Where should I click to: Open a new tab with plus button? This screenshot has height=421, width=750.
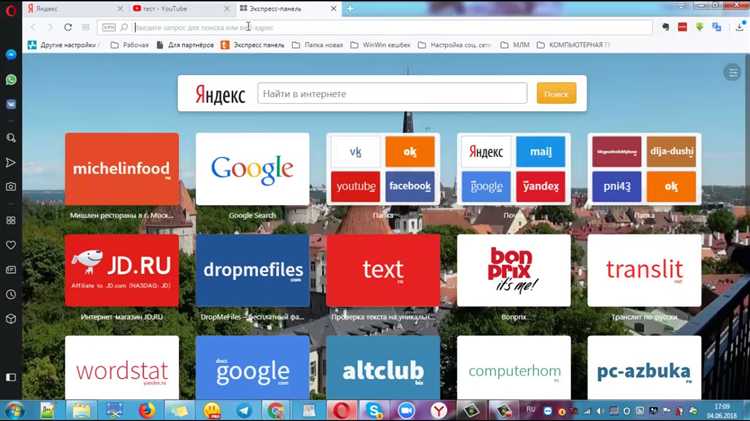point(350,9)
